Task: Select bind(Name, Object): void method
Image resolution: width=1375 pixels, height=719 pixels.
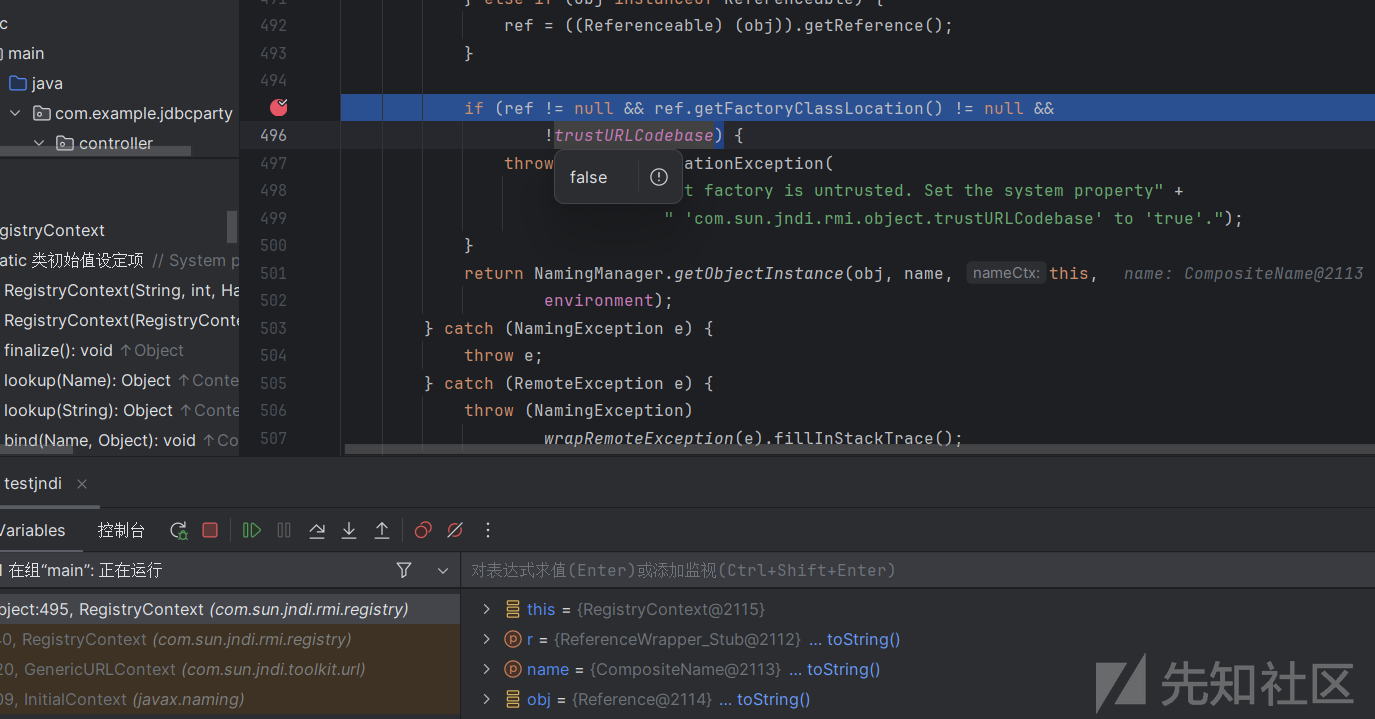Action: pos(120,440)
